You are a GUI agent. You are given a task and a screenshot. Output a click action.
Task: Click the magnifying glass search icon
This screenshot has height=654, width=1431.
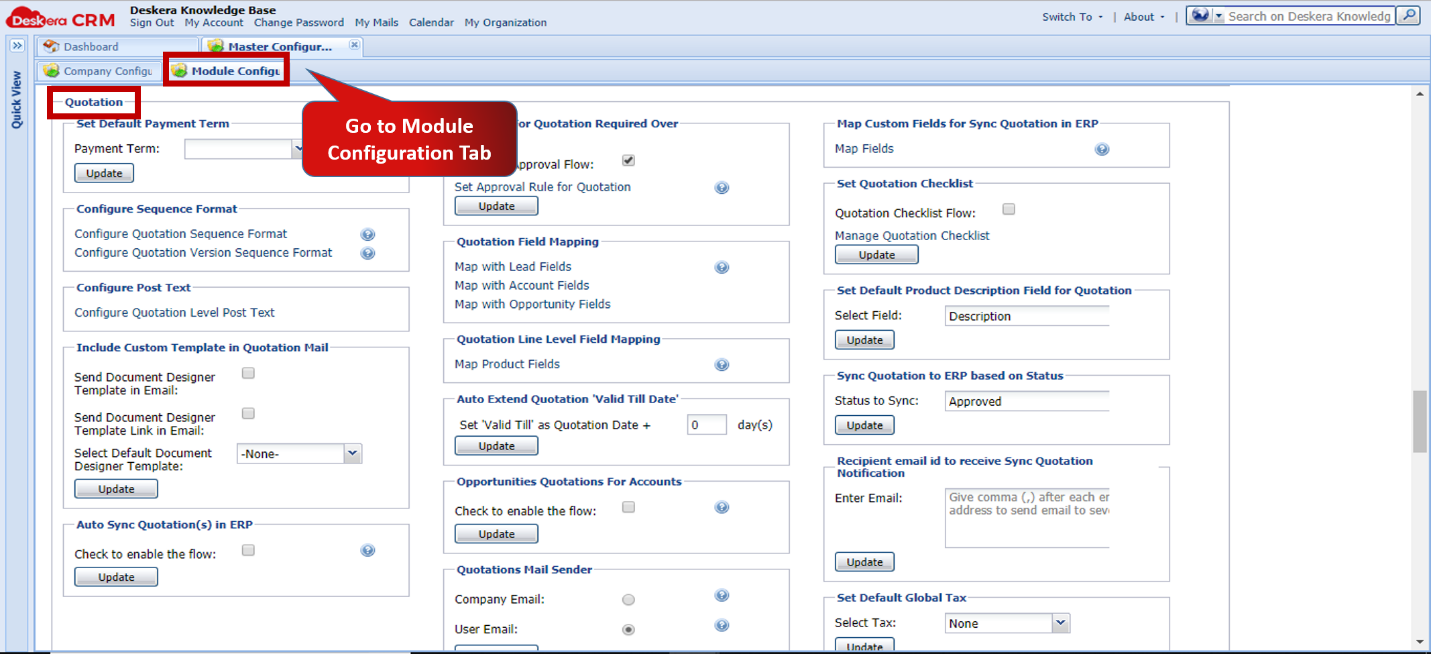pyautogui.click(x=1408, y=15)
